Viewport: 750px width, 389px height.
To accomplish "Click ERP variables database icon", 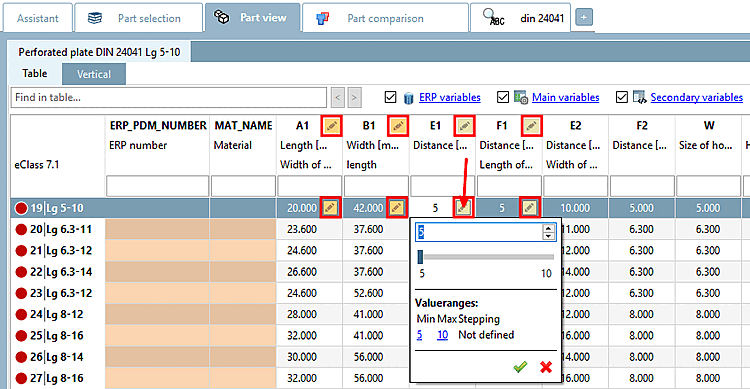I will 408,98.
